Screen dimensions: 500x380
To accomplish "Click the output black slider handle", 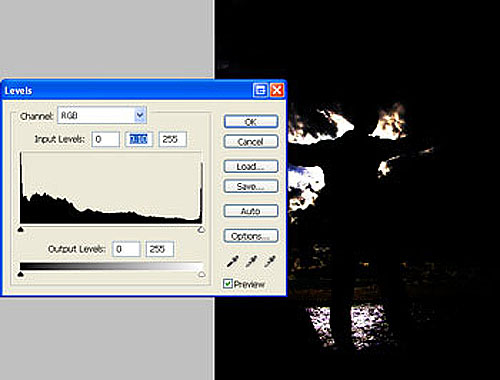I will [21, 274].
